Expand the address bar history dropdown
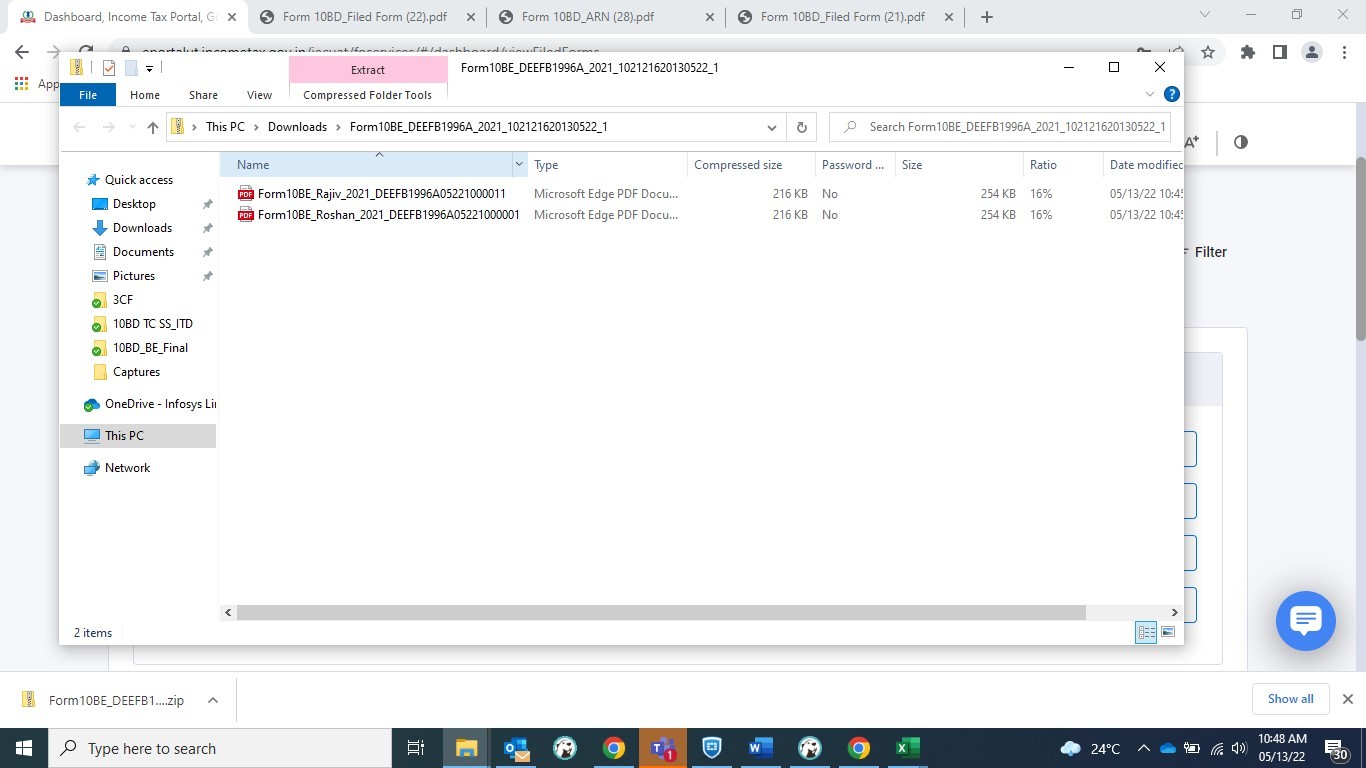The image size is (1366, 768). pyautogui.click(x=772, y=127)
